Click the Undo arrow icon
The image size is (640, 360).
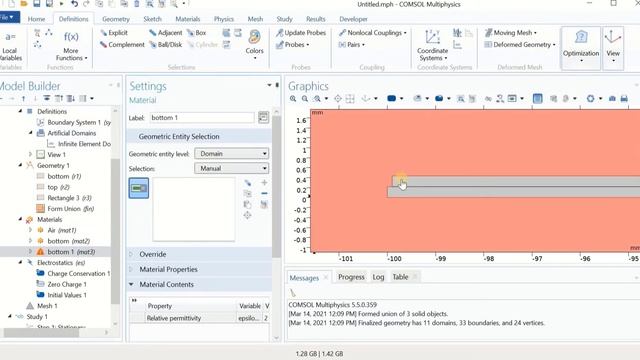coord(74,4)
